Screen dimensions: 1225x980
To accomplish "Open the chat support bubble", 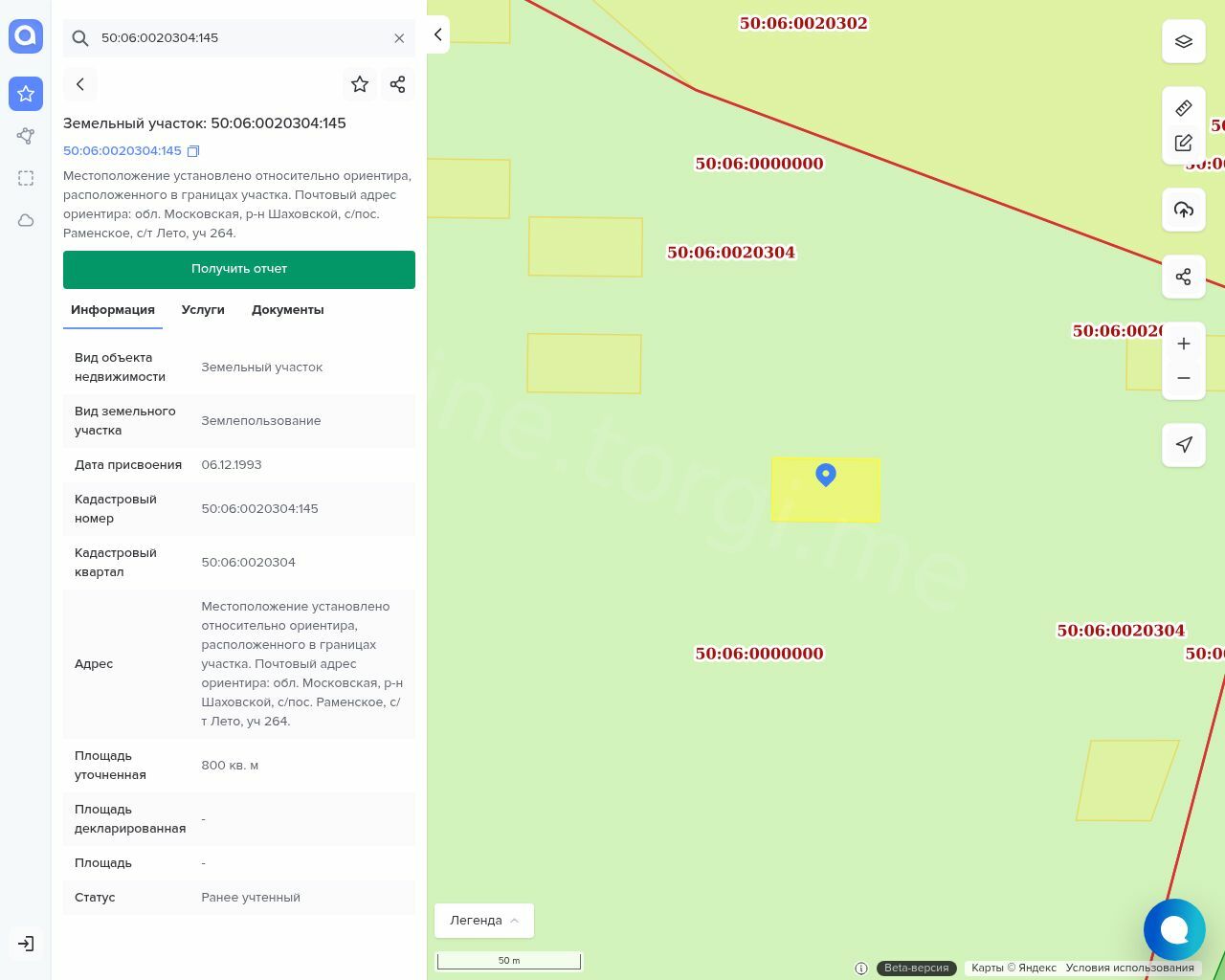I will pos(1174,929).
